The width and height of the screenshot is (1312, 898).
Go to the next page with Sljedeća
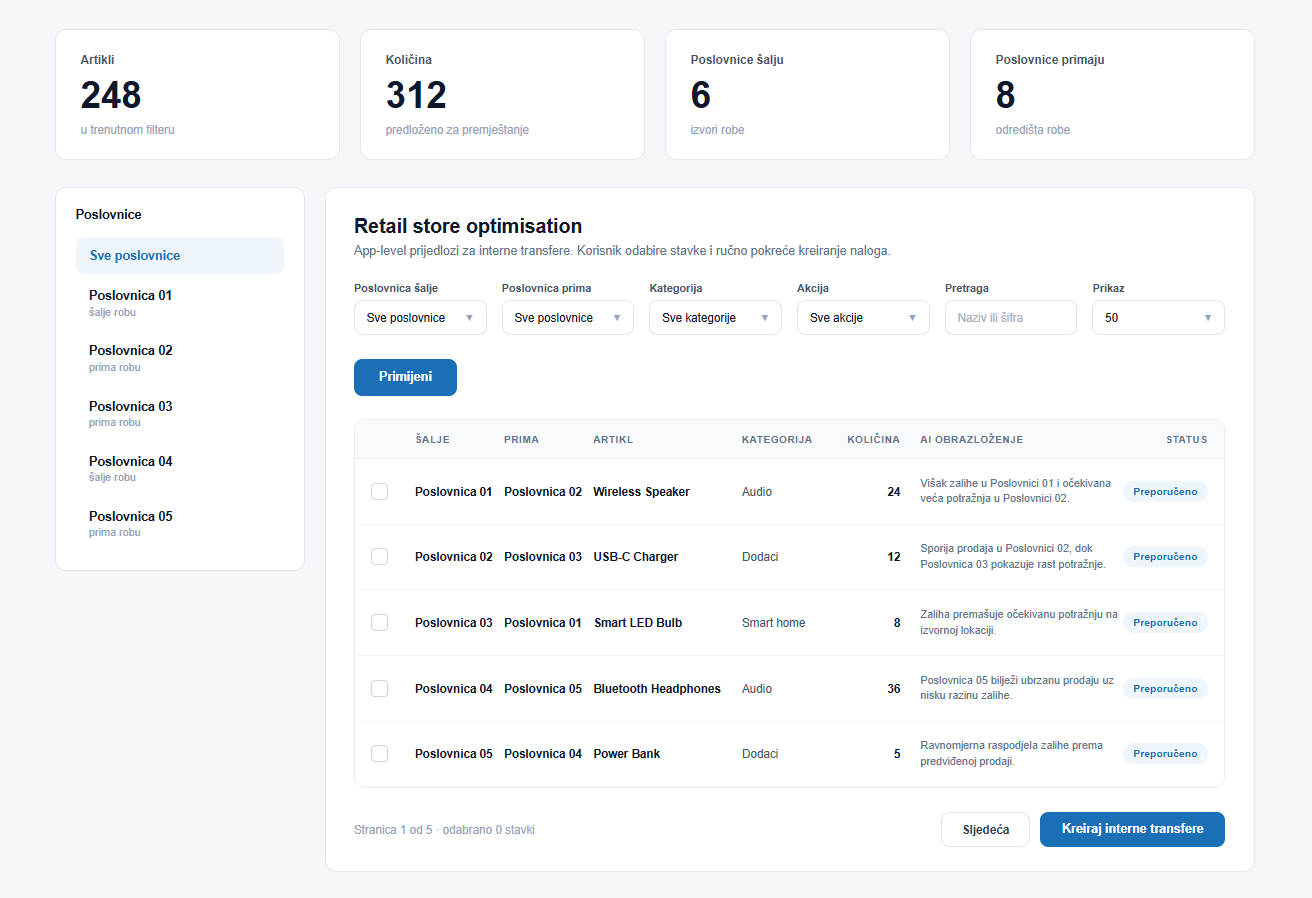coord(985,829)
